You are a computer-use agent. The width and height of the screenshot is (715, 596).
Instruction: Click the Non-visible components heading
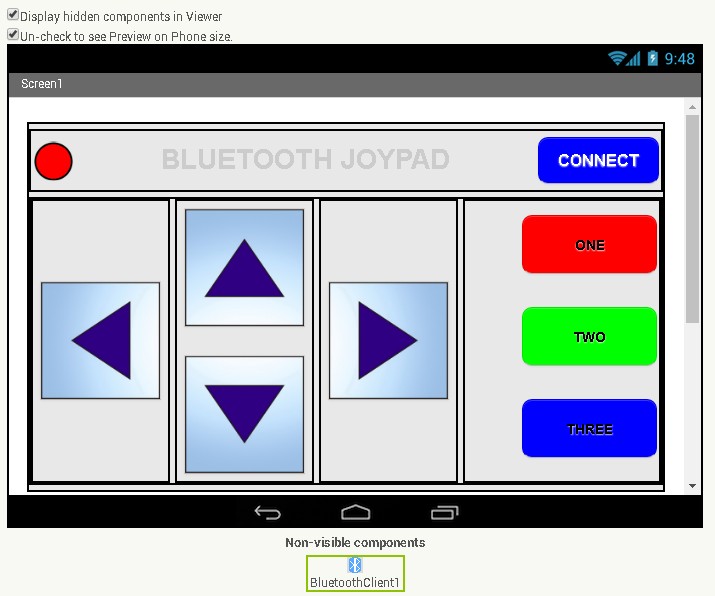pyautogui.click(x=355, y=542)
